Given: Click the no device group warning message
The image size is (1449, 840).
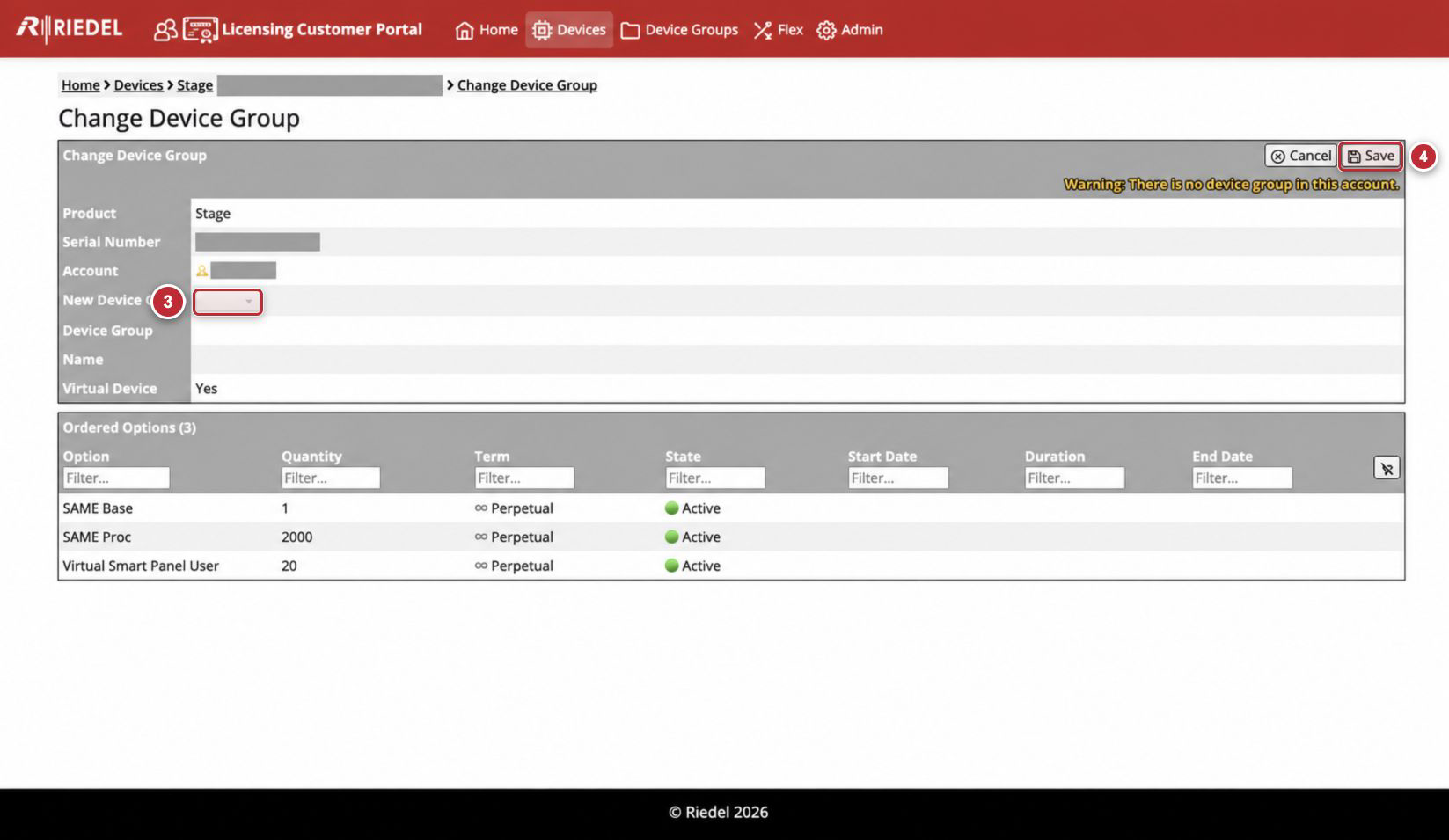Looking at the screenshot, I should pyautogui.click(x=1231, y=185).
